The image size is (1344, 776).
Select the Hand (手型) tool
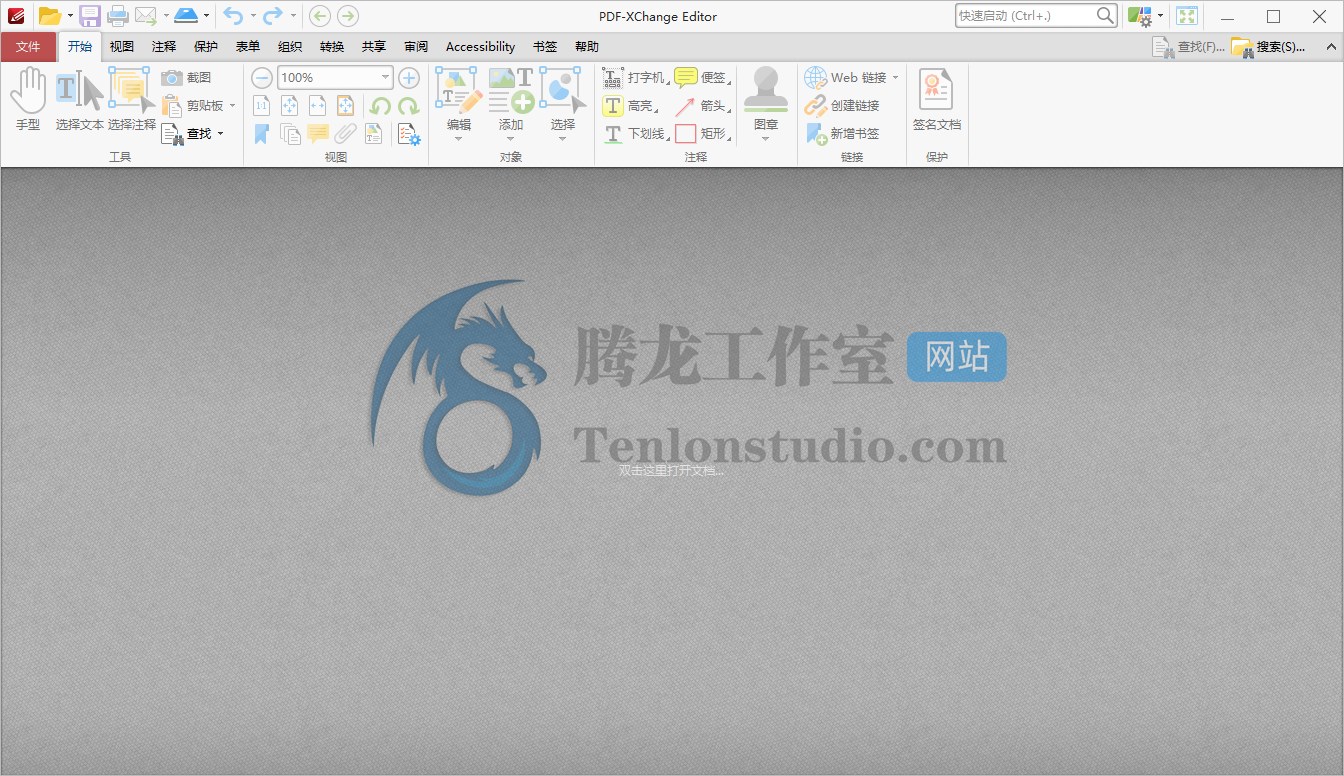pyautogui.click(x=28, y=99)
